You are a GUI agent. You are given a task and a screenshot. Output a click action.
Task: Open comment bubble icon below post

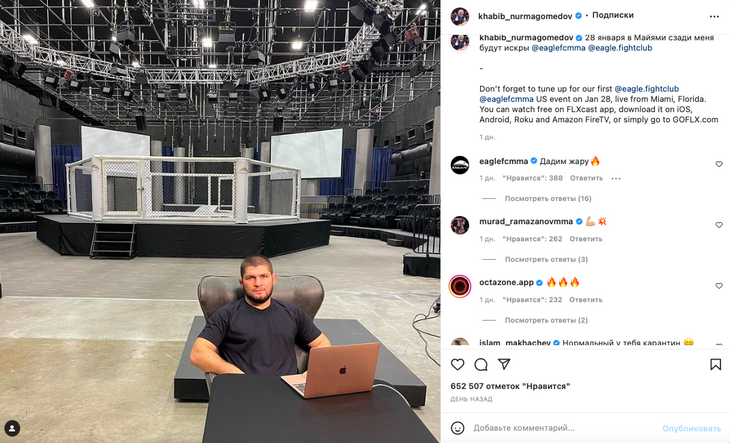pyautogui.click(x=481, y=364)
